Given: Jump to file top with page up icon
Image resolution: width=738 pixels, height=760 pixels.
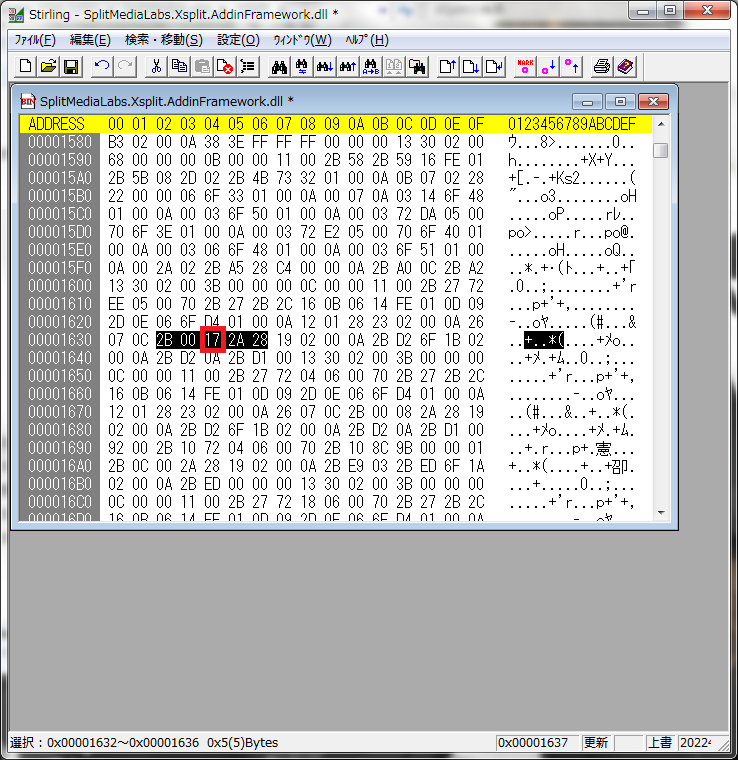Looking at the screenshot, I should [447, 66].
